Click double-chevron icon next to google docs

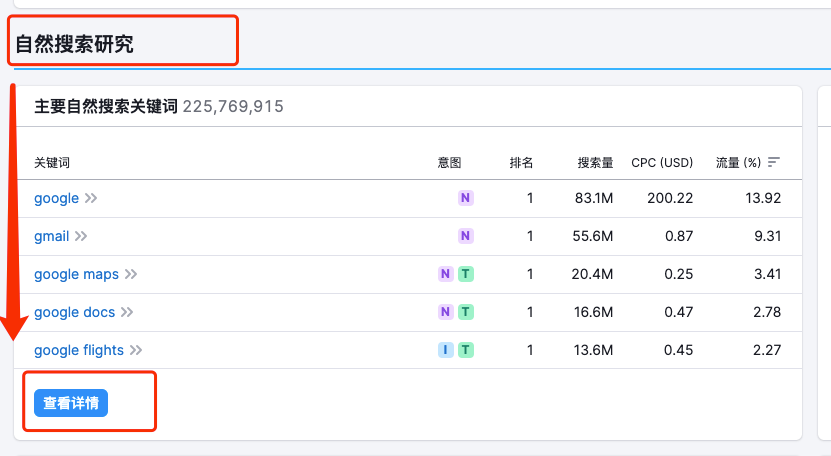click(127, 312)
